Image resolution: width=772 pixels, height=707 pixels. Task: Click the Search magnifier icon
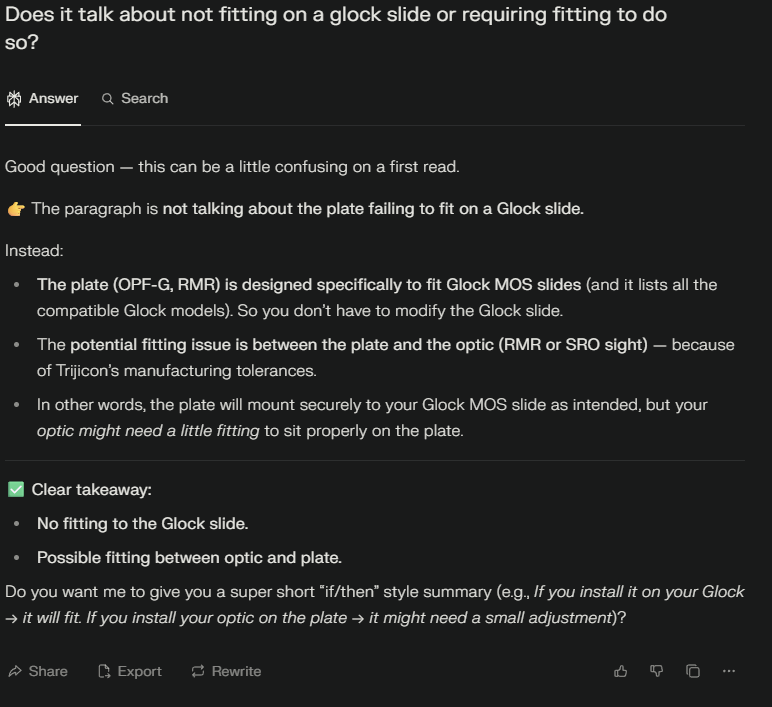click(107, 98)
